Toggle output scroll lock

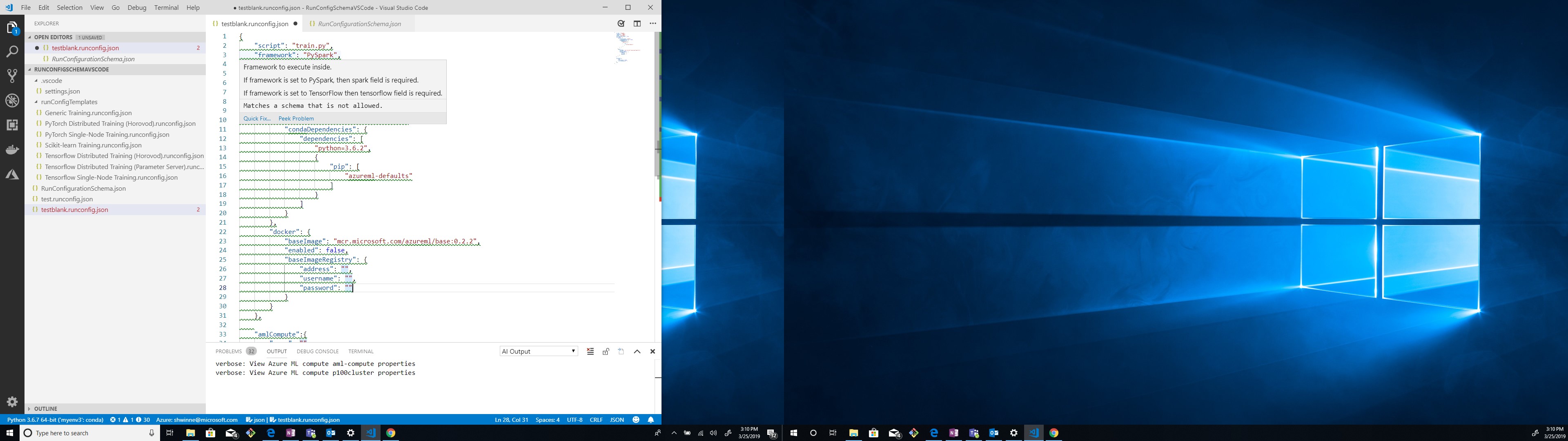606,352
